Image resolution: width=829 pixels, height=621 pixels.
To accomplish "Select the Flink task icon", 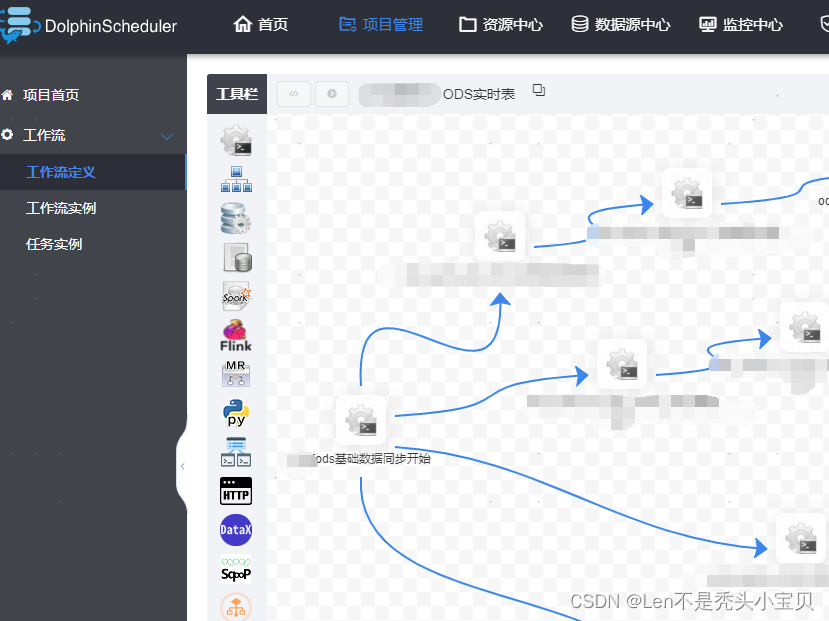I will pos(235,334).
